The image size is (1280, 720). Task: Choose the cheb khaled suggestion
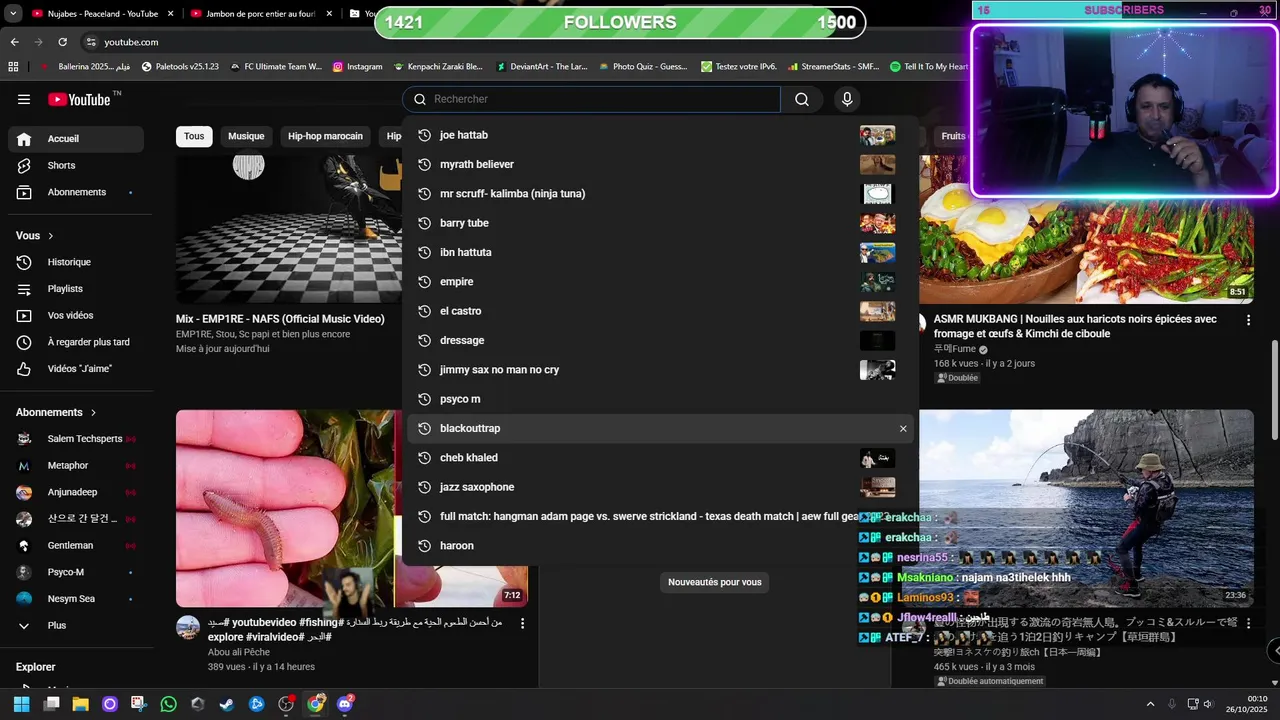click(660, 458)
